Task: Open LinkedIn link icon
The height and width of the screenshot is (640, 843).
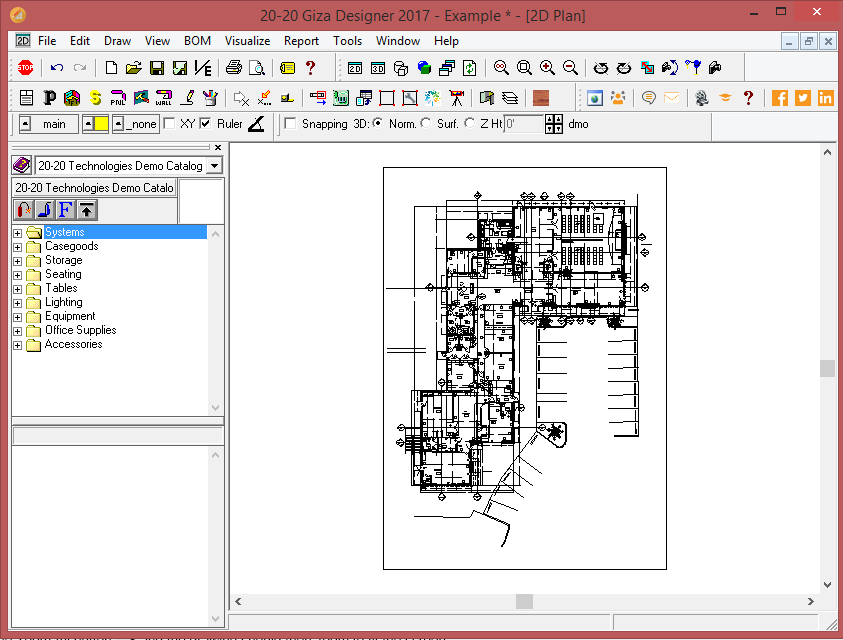Action: point(825,98)
